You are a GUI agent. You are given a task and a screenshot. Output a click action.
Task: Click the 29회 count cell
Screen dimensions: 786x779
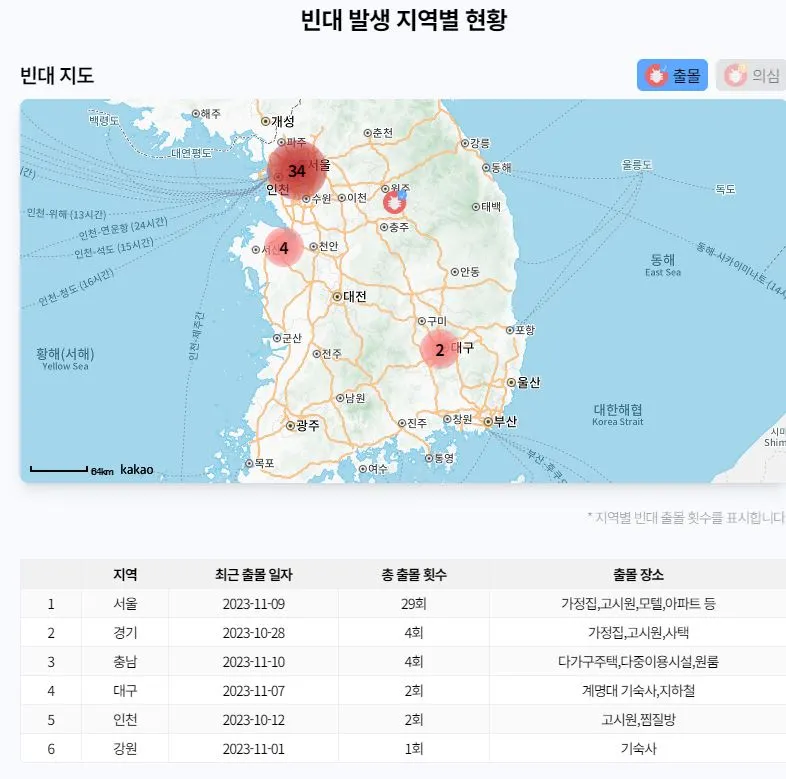point(414,604)
